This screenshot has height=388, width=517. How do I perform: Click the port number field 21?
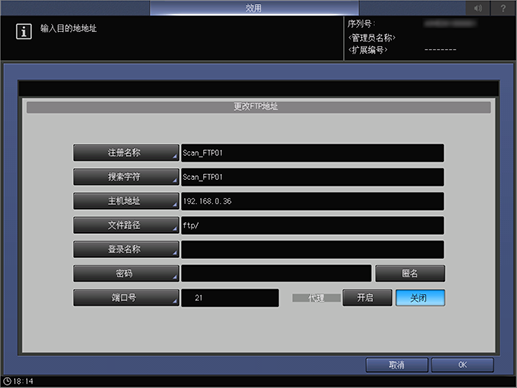230,298
